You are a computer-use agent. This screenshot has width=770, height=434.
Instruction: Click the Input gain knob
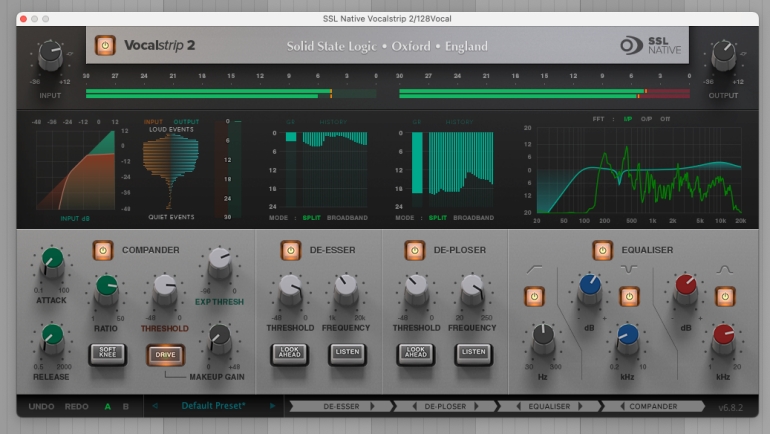pos(51,54)
